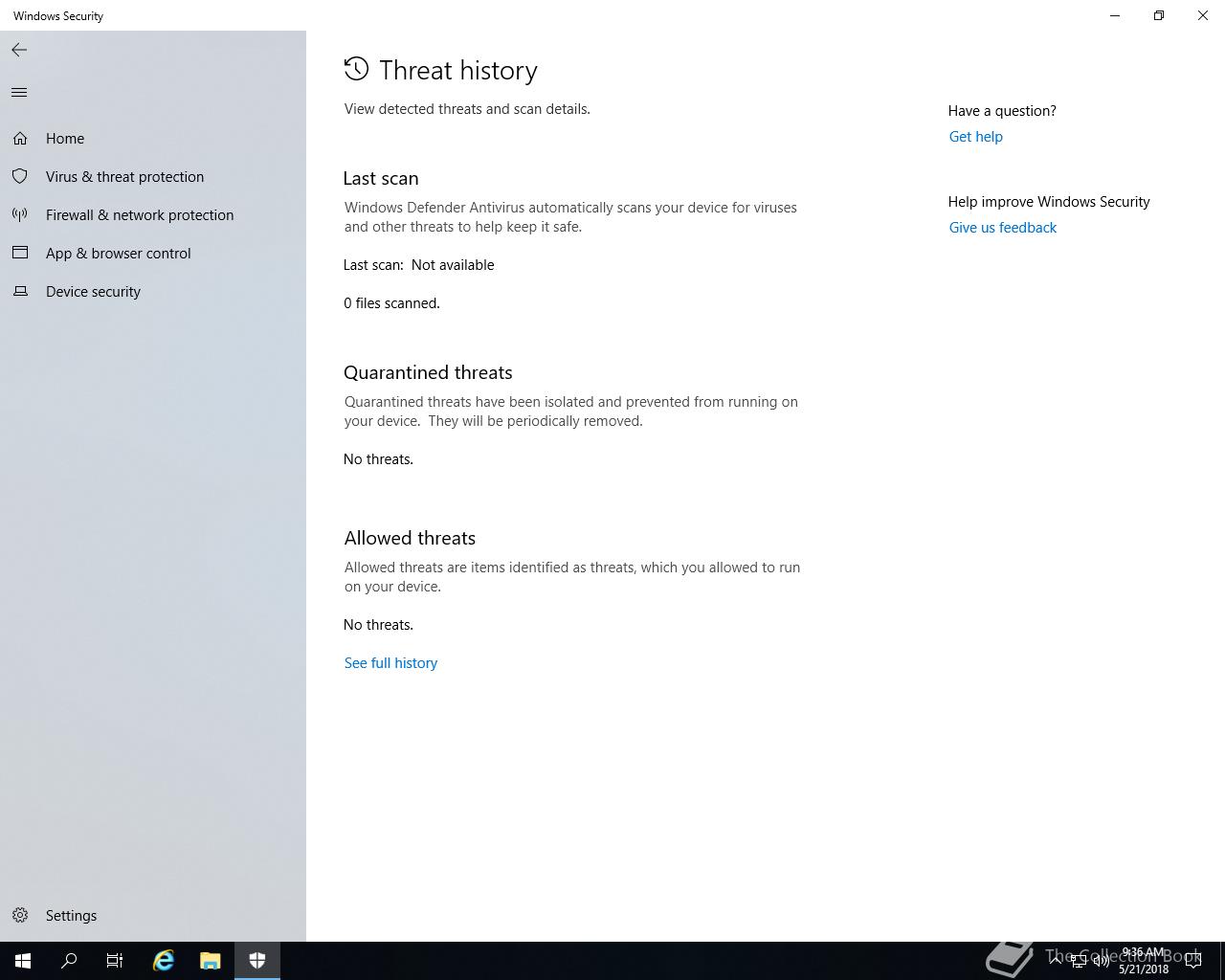Click the Device security laptop icon

20,292
